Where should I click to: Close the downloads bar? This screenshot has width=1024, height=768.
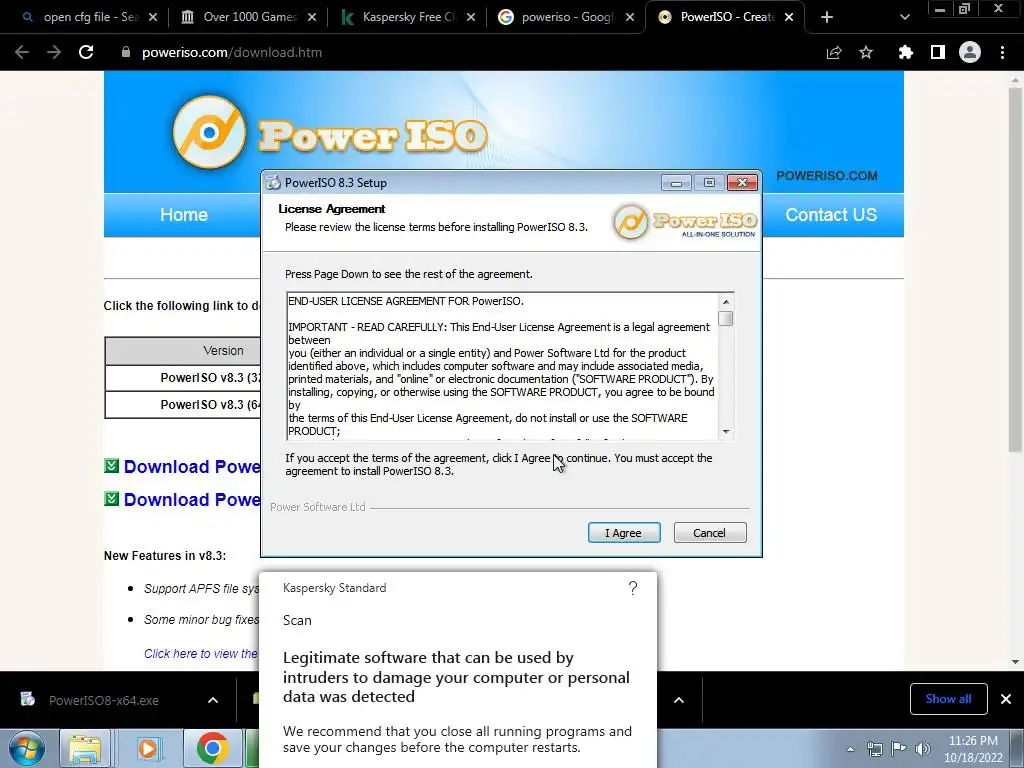pos(1006,699)
